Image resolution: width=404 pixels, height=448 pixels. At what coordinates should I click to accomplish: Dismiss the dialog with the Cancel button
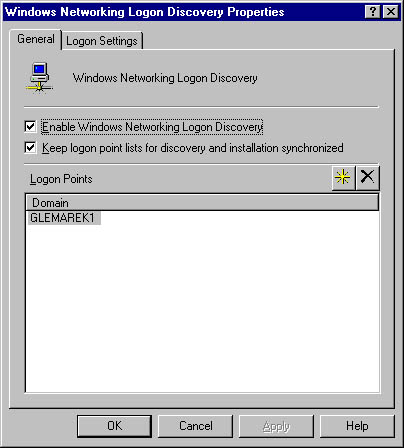(195, 426)
